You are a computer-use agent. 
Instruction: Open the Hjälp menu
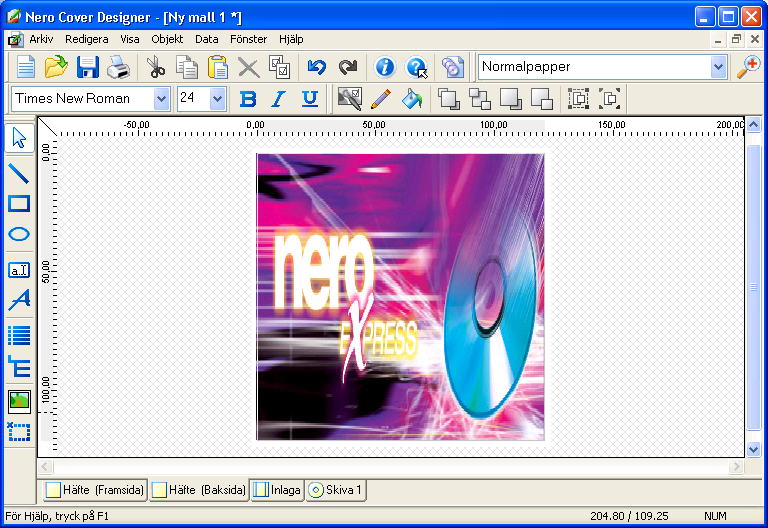tap(291, 39)
